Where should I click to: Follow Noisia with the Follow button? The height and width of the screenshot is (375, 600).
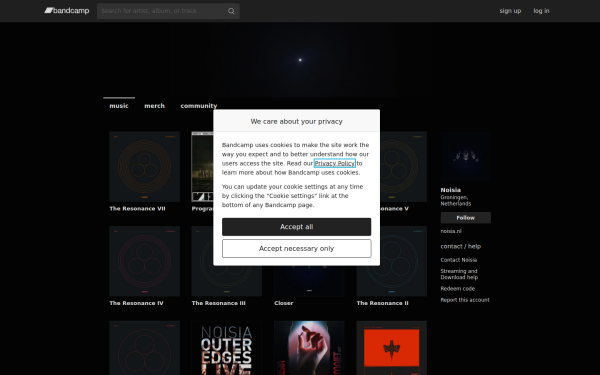(x=465, y=218)
